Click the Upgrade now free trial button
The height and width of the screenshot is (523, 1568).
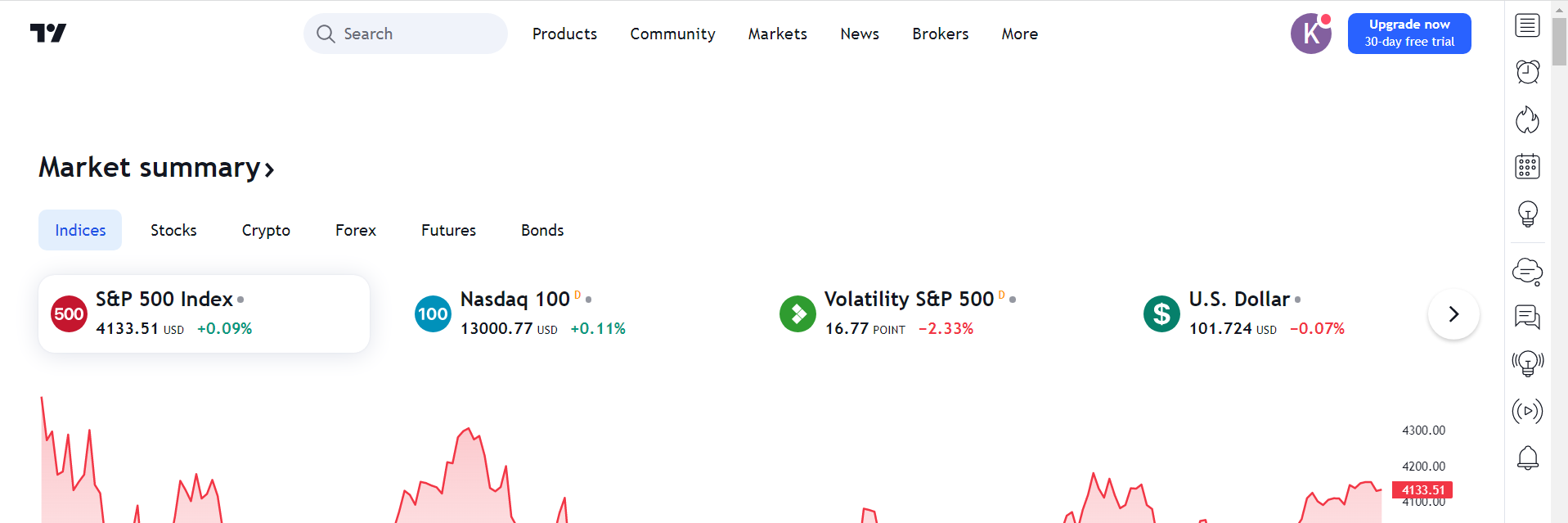pos(1409,34)
